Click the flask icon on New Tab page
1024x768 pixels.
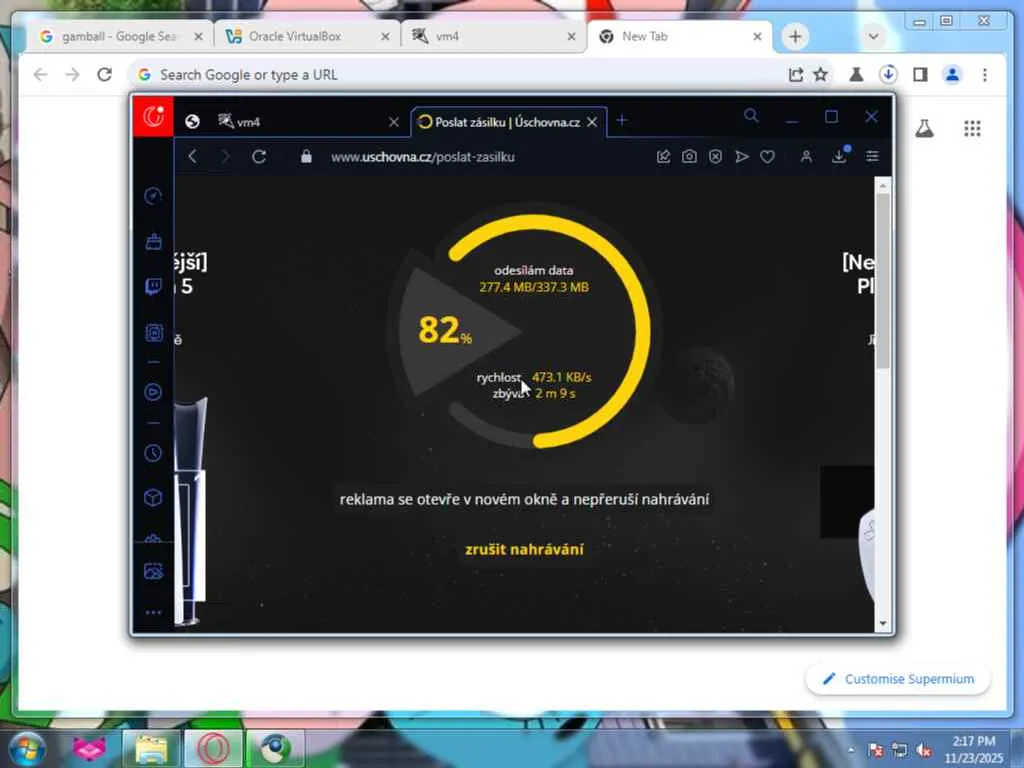pyautogui.click(x=924, y=129)
